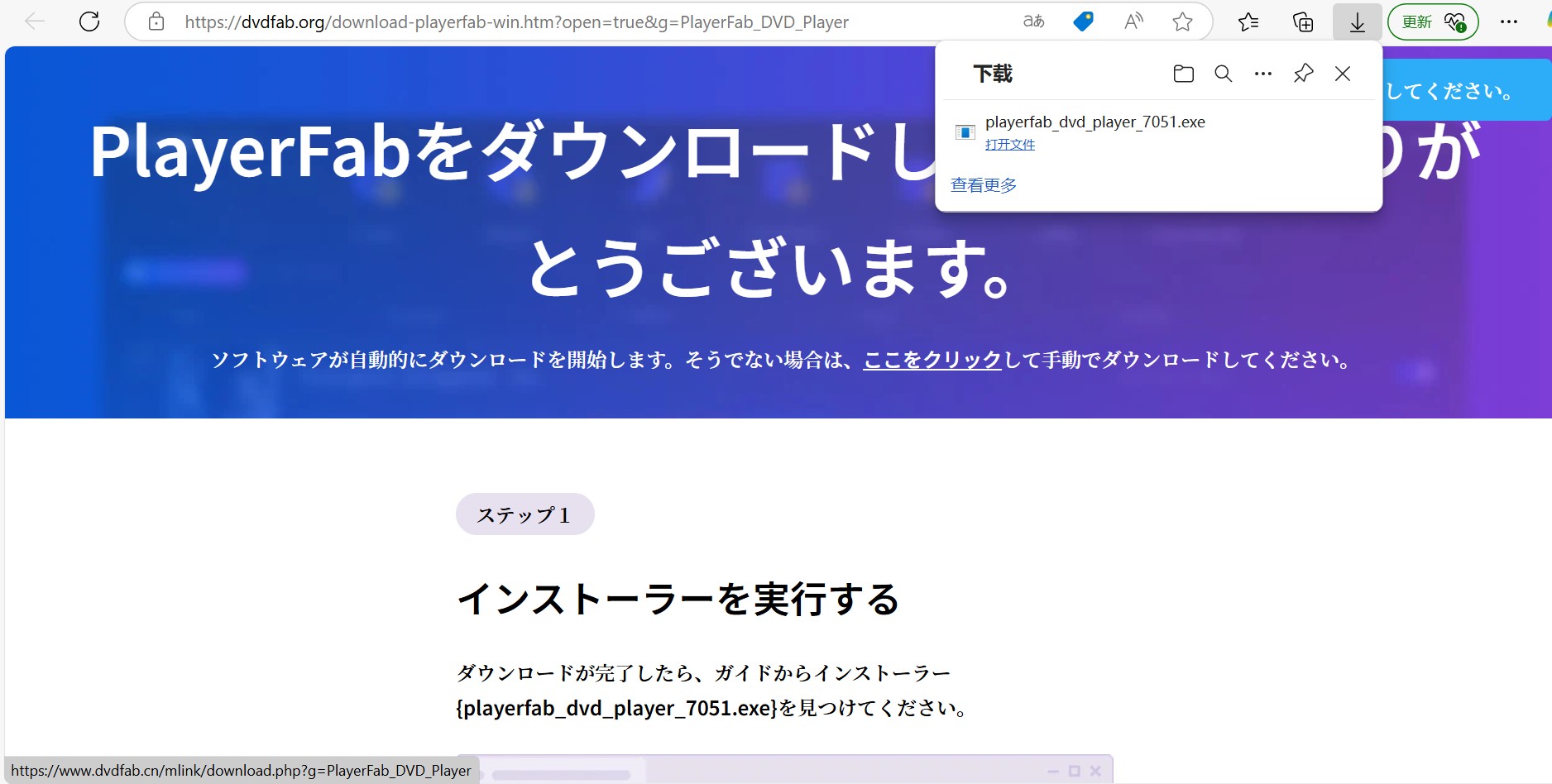
Task: Open the Favorites list icon
Action: click(x=1248, y=22)
